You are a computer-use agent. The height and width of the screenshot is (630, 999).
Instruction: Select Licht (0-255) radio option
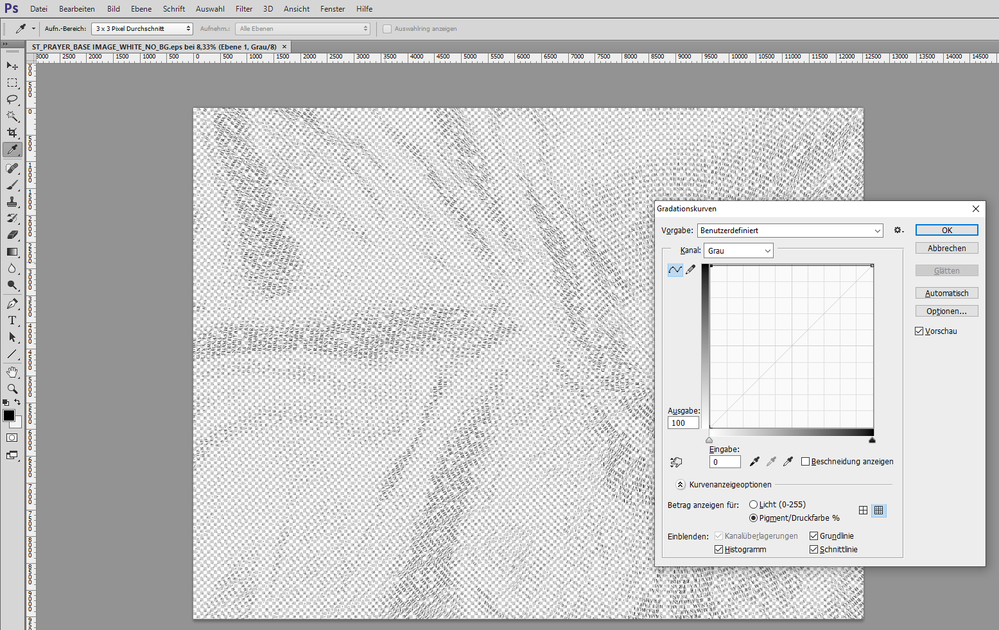pos(753,504)
